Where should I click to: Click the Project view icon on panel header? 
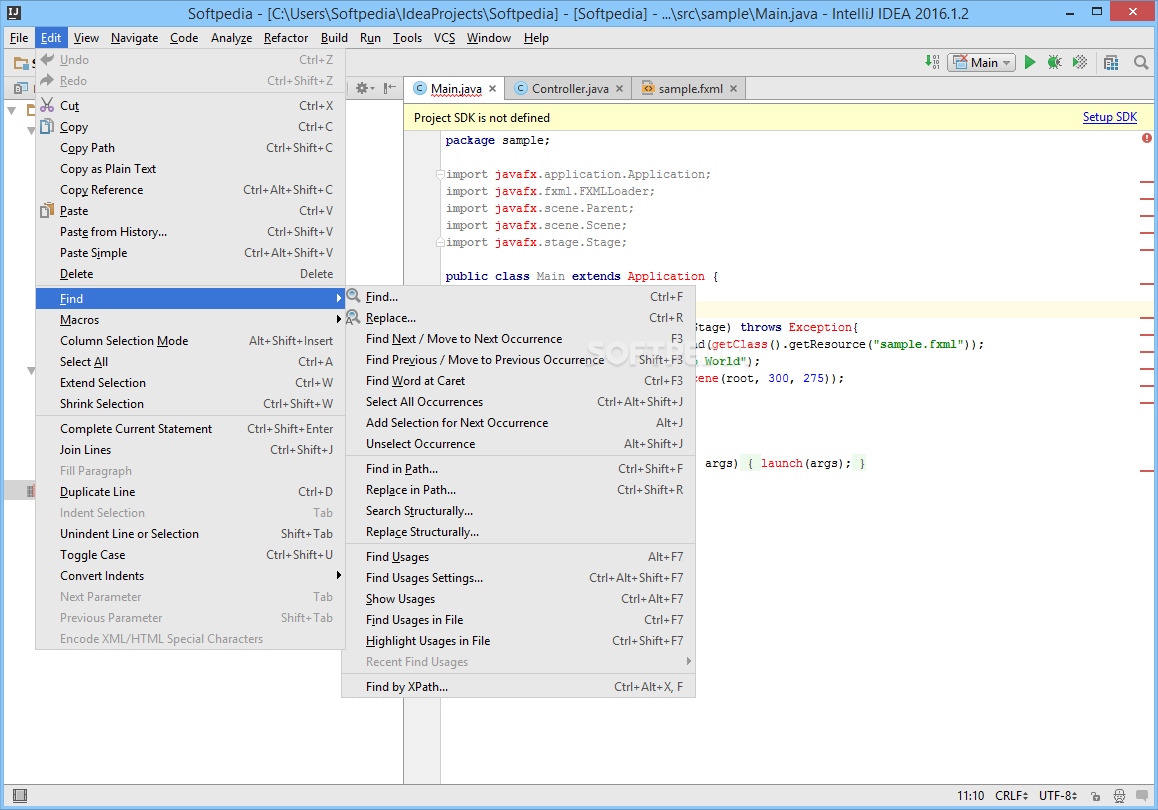tap(21, 88)
